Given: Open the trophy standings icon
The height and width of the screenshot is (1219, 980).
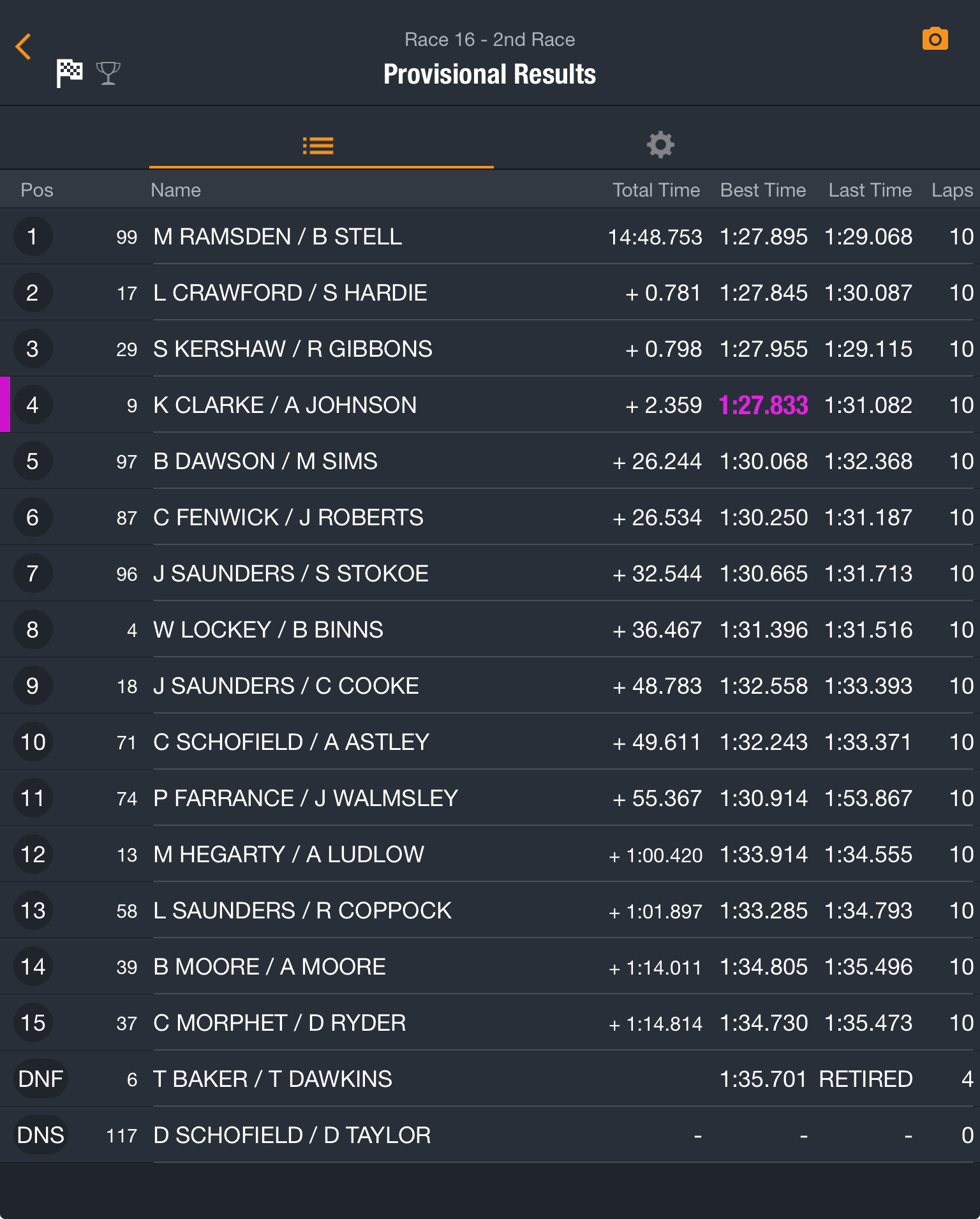Looking at the screenshot, I should [x=108, y=73].
